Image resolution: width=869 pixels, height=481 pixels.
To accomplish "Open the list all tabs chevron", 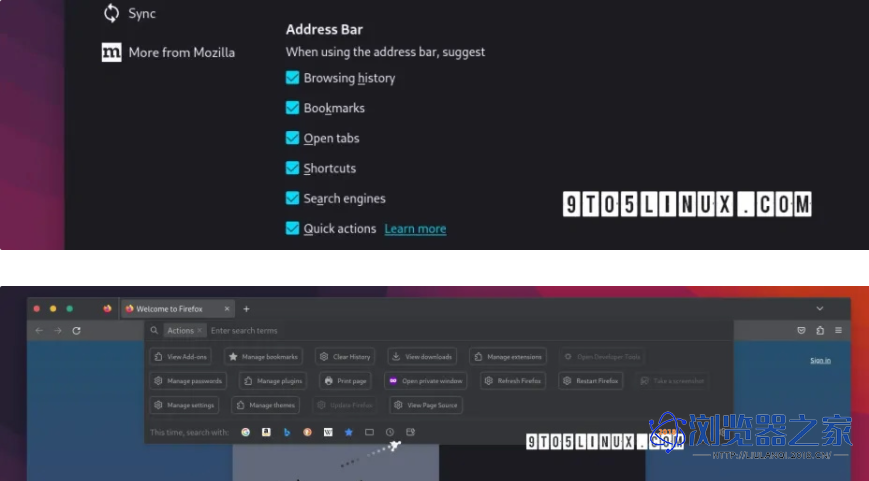I will coord(820,309).
